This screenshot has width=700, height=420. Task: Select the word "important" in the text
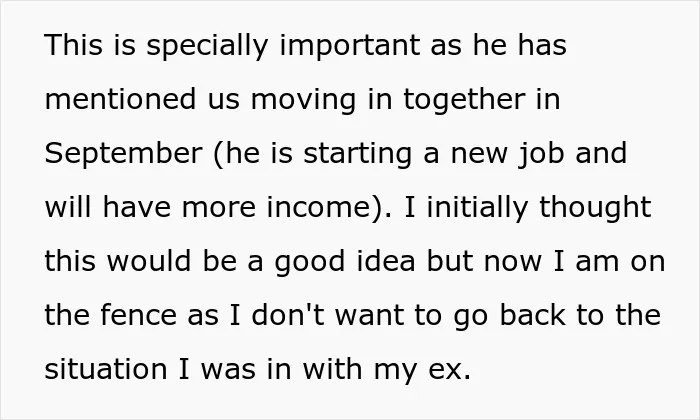[350, 46]
